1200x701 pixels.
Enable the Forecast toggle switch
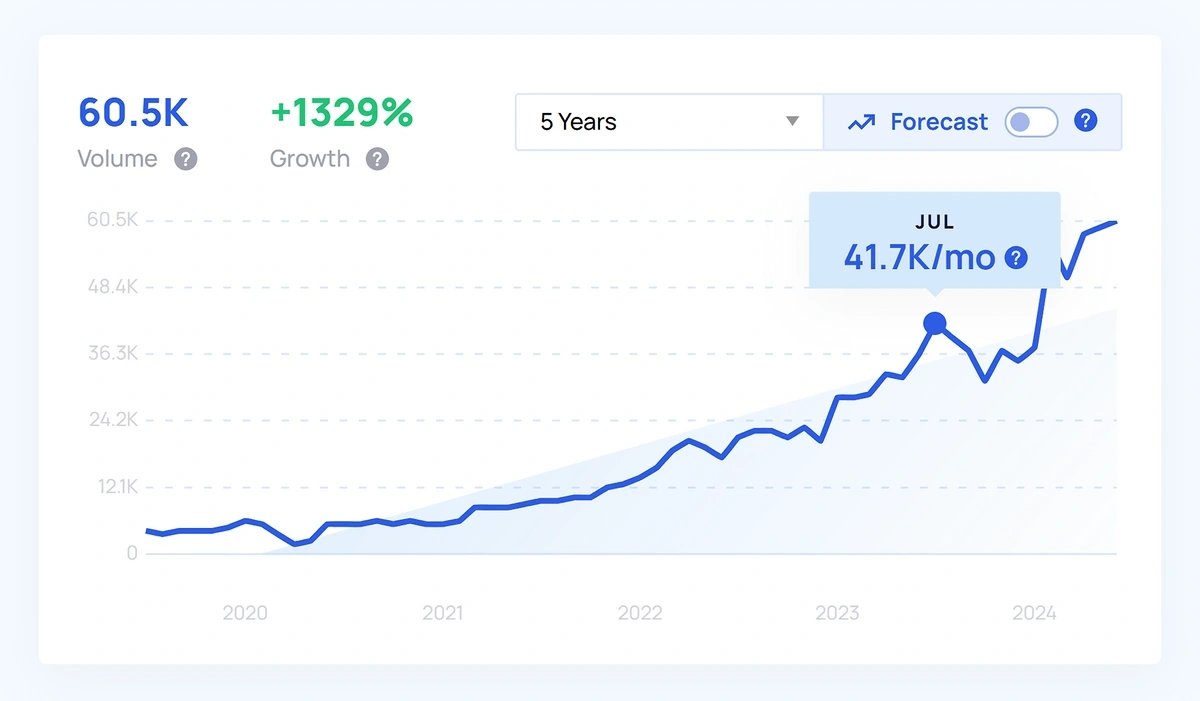1031,122
